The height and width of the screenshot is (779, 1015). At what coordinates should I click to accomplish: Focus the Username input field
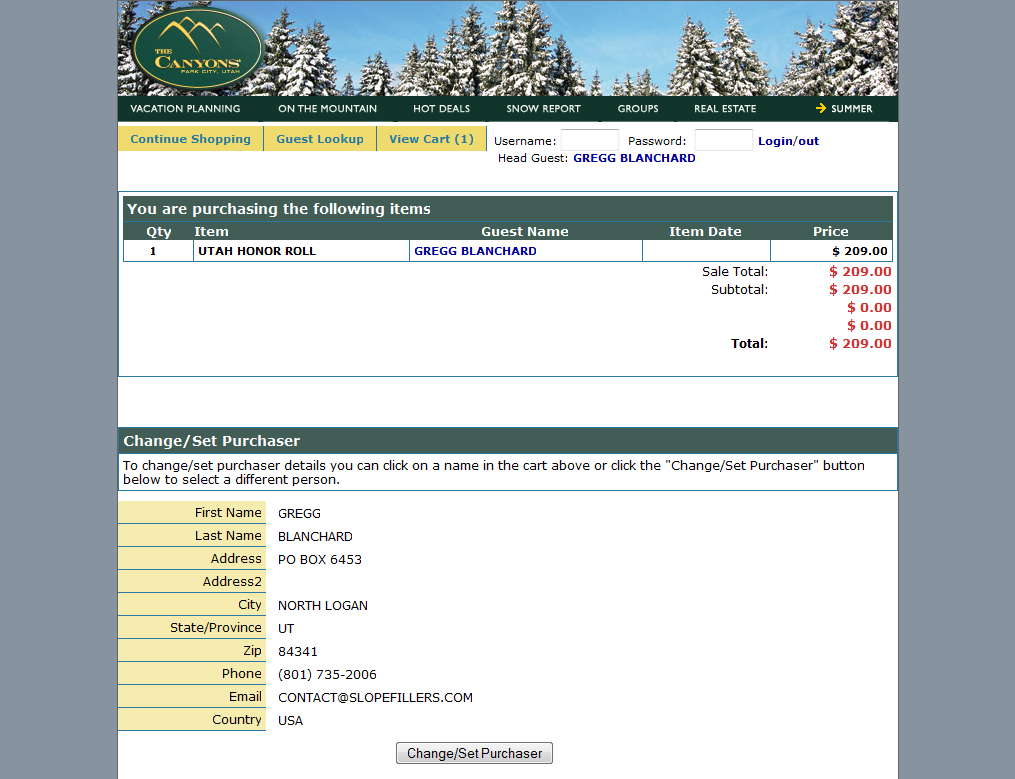click(x=589, y=141)
